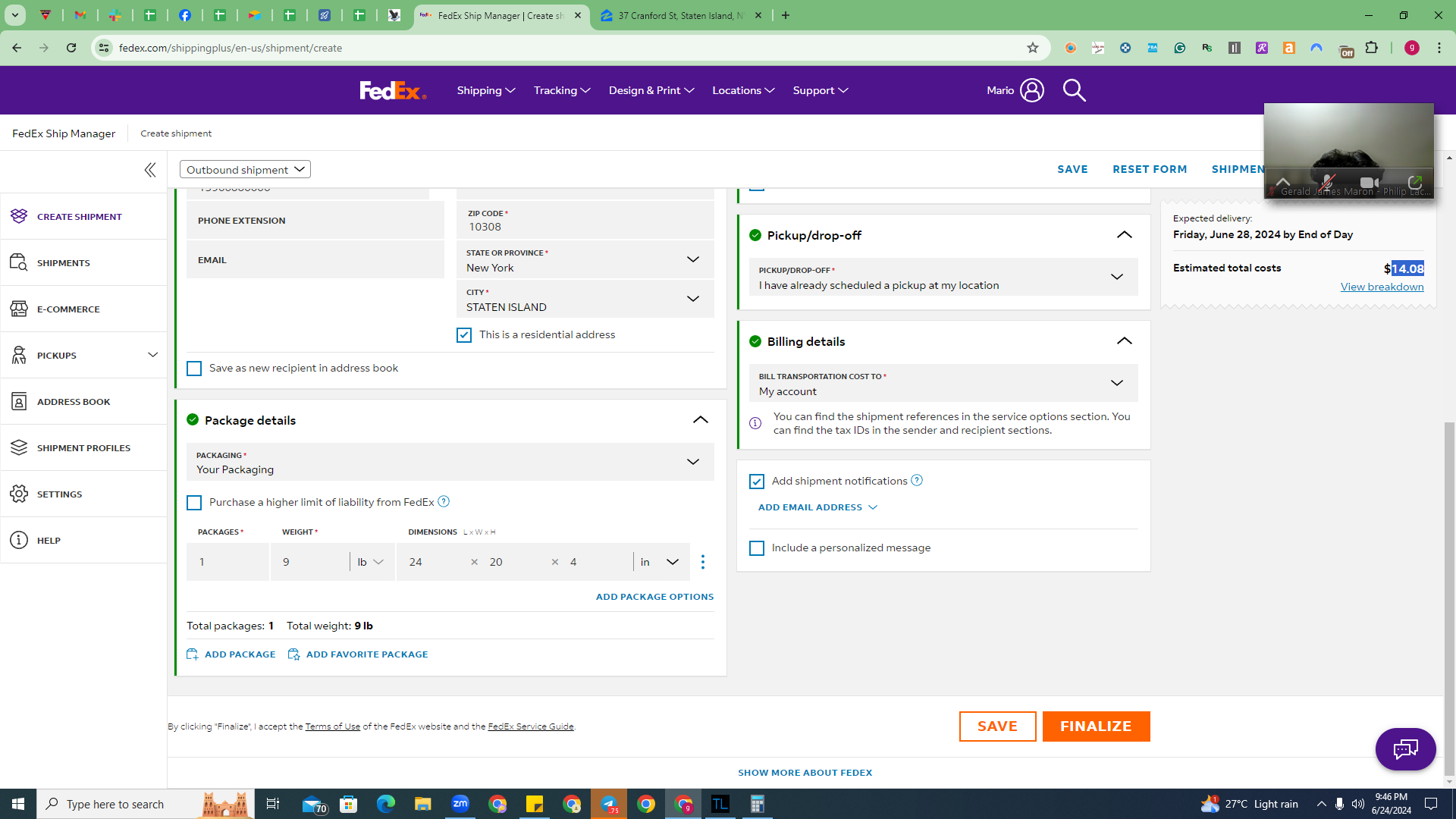Open the Design & Print menu

pos(651,90)
